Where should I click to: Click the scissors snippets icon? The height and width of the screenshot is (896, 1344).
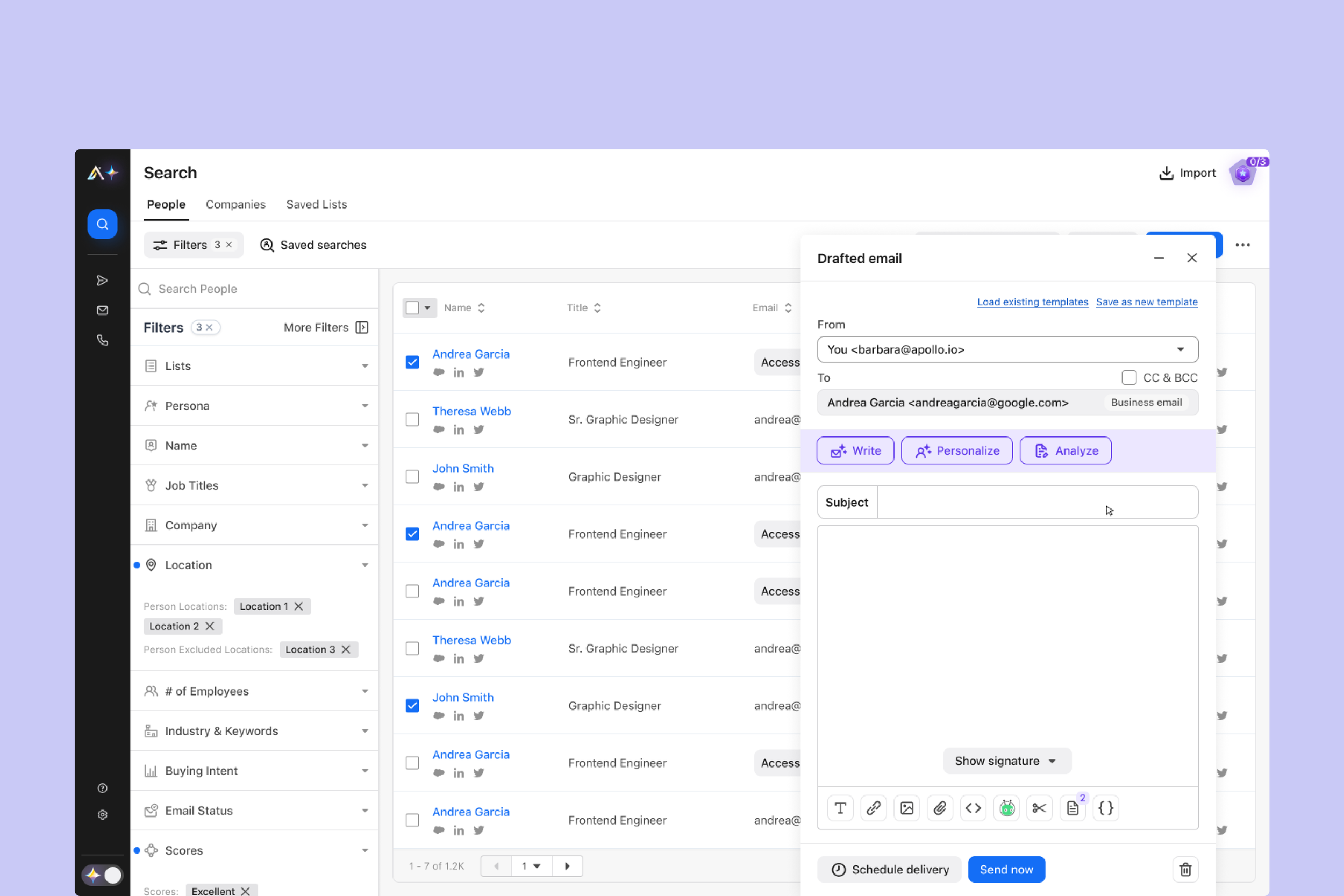pos(1039,808)
